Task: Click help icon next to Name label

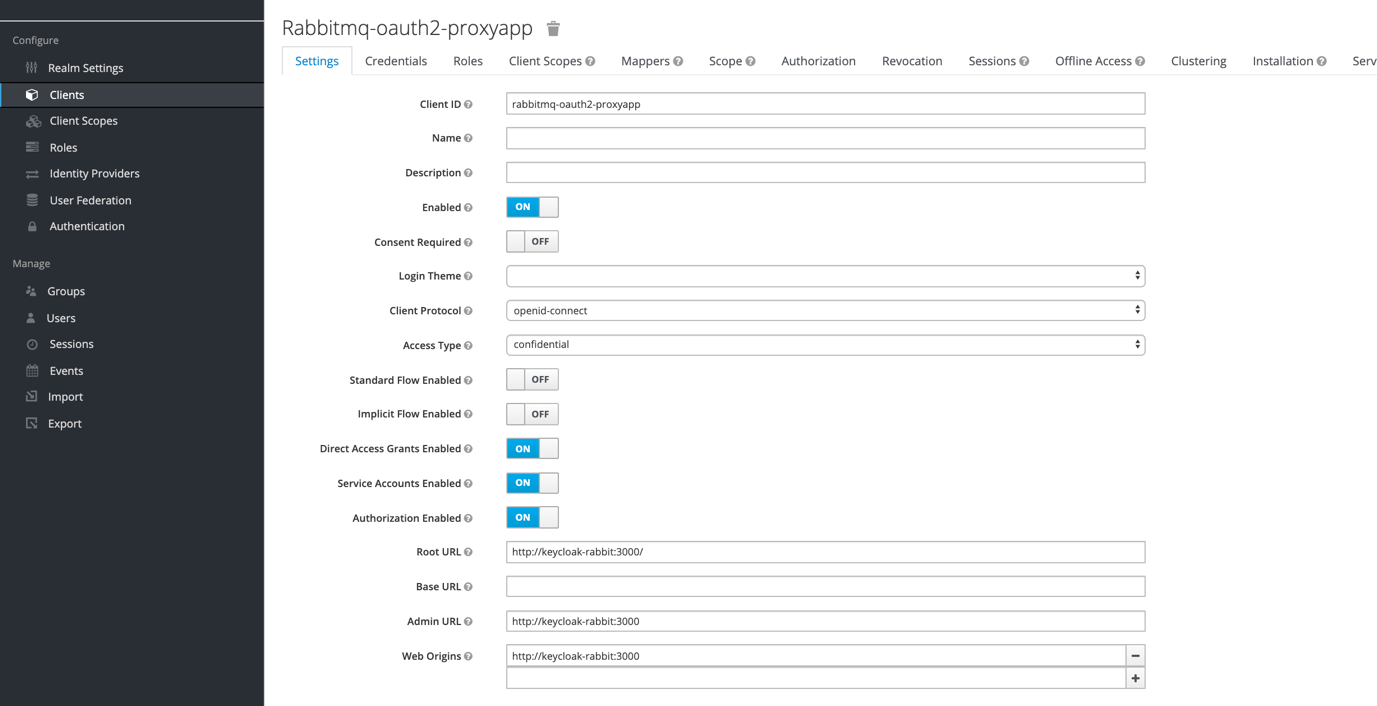Action: [x=468, y=138]
